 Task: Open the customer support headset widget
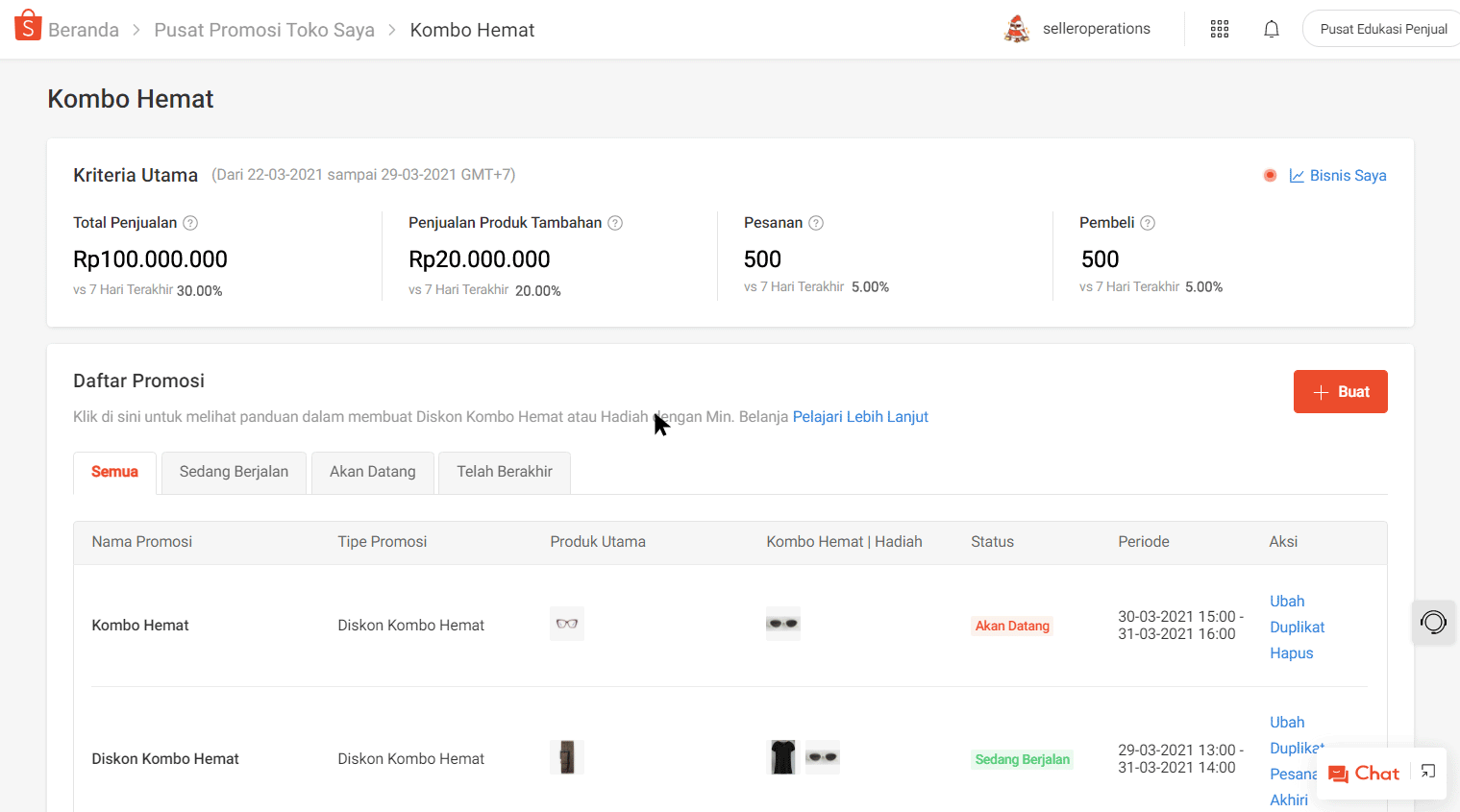[x=1432, y=623]
